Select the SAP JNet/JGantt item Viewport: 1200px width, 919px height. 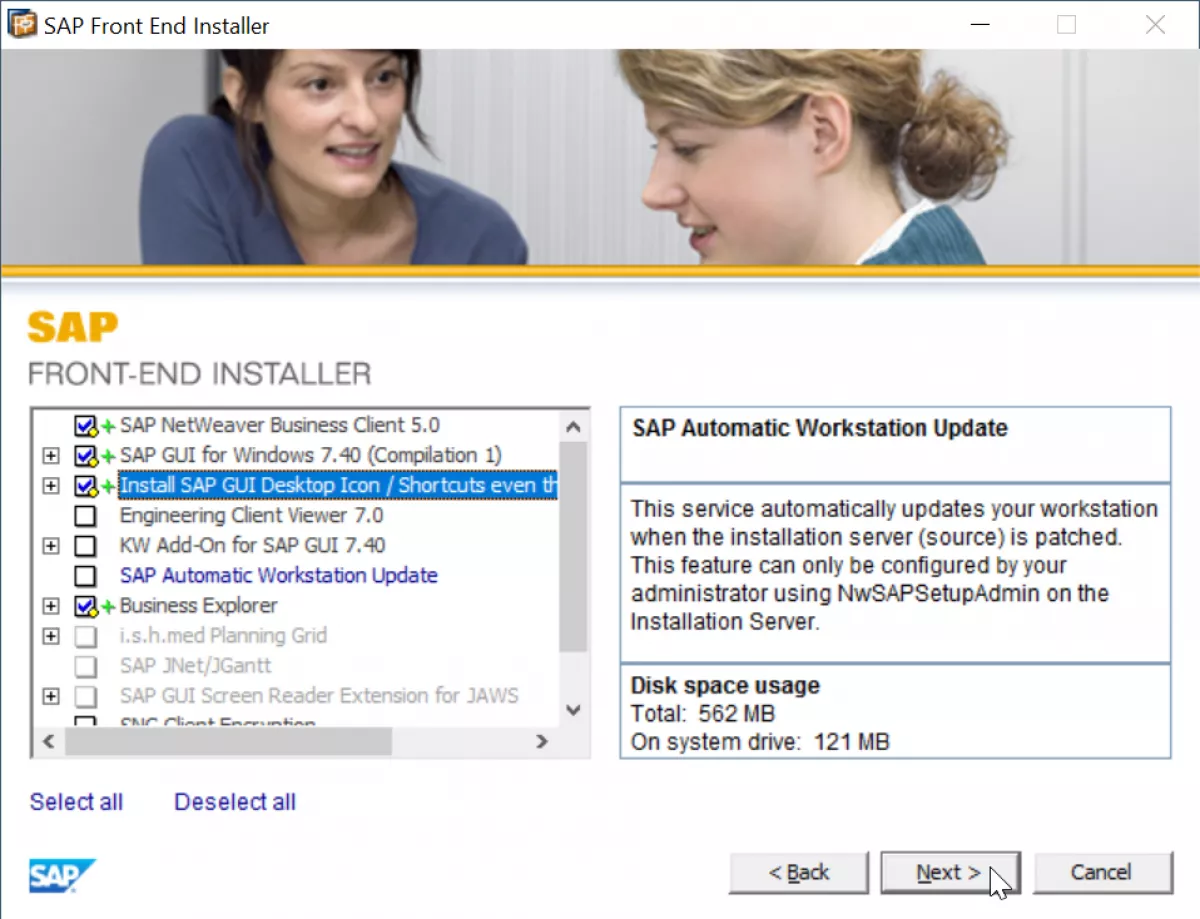point(195,665)
